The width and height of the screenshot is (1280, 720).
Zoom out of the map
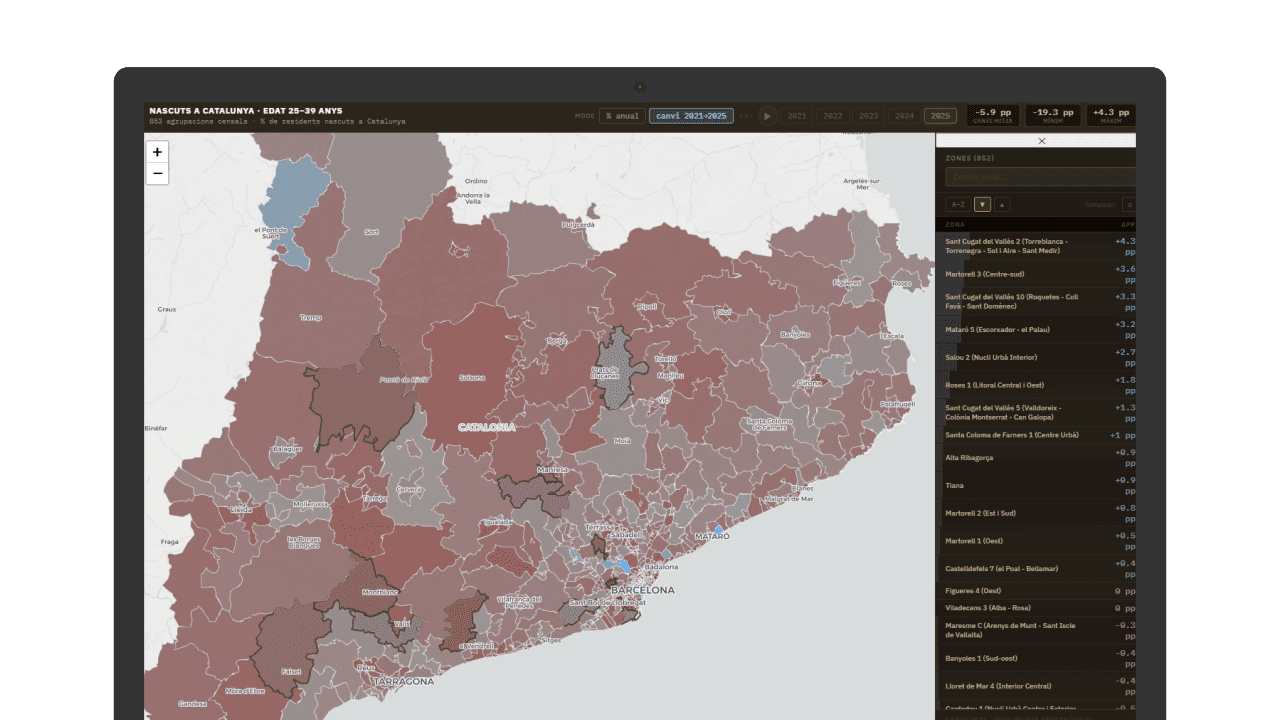(157, 174)
